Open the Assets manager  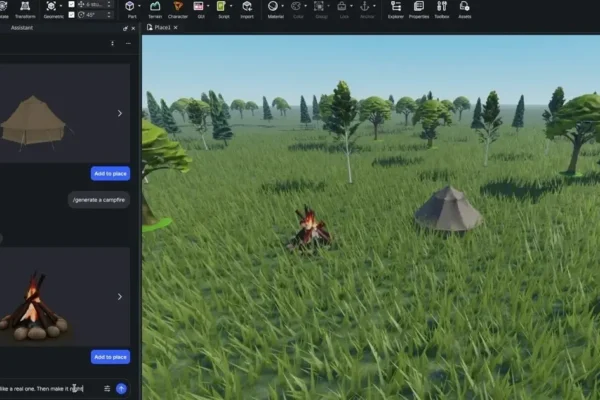point(464,9)
